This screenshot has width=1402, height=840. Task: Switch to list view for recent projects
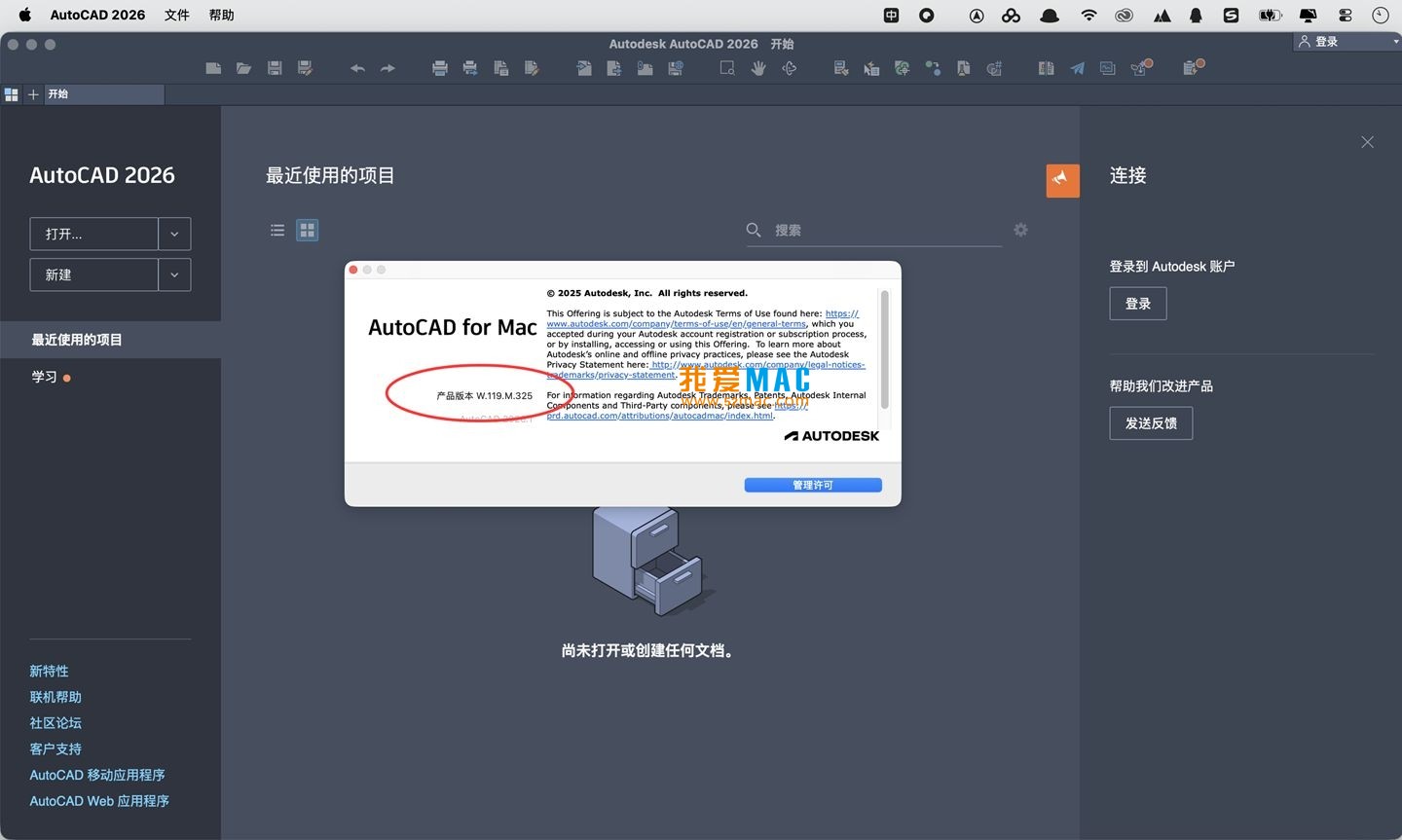click(277, 230)
